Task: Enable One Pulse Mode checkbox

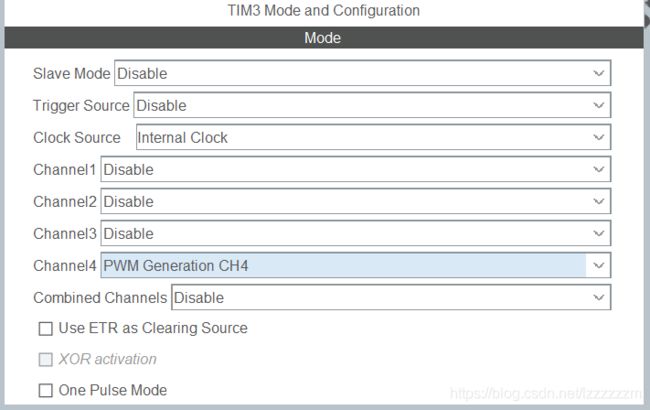Action: tap(45, 391)
